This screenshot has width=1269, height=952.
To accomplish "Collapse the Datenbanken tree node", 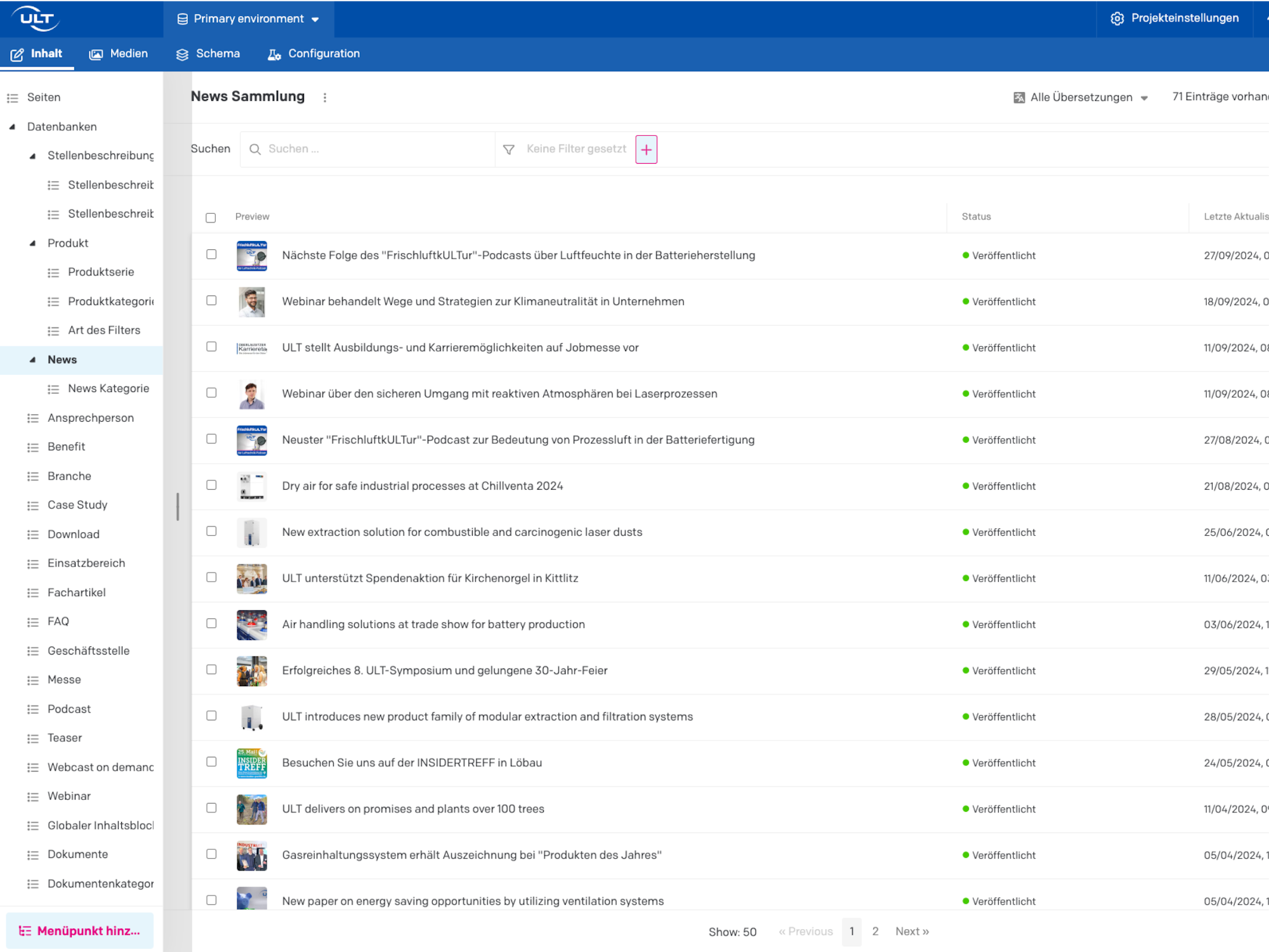I will pos(12,127).
